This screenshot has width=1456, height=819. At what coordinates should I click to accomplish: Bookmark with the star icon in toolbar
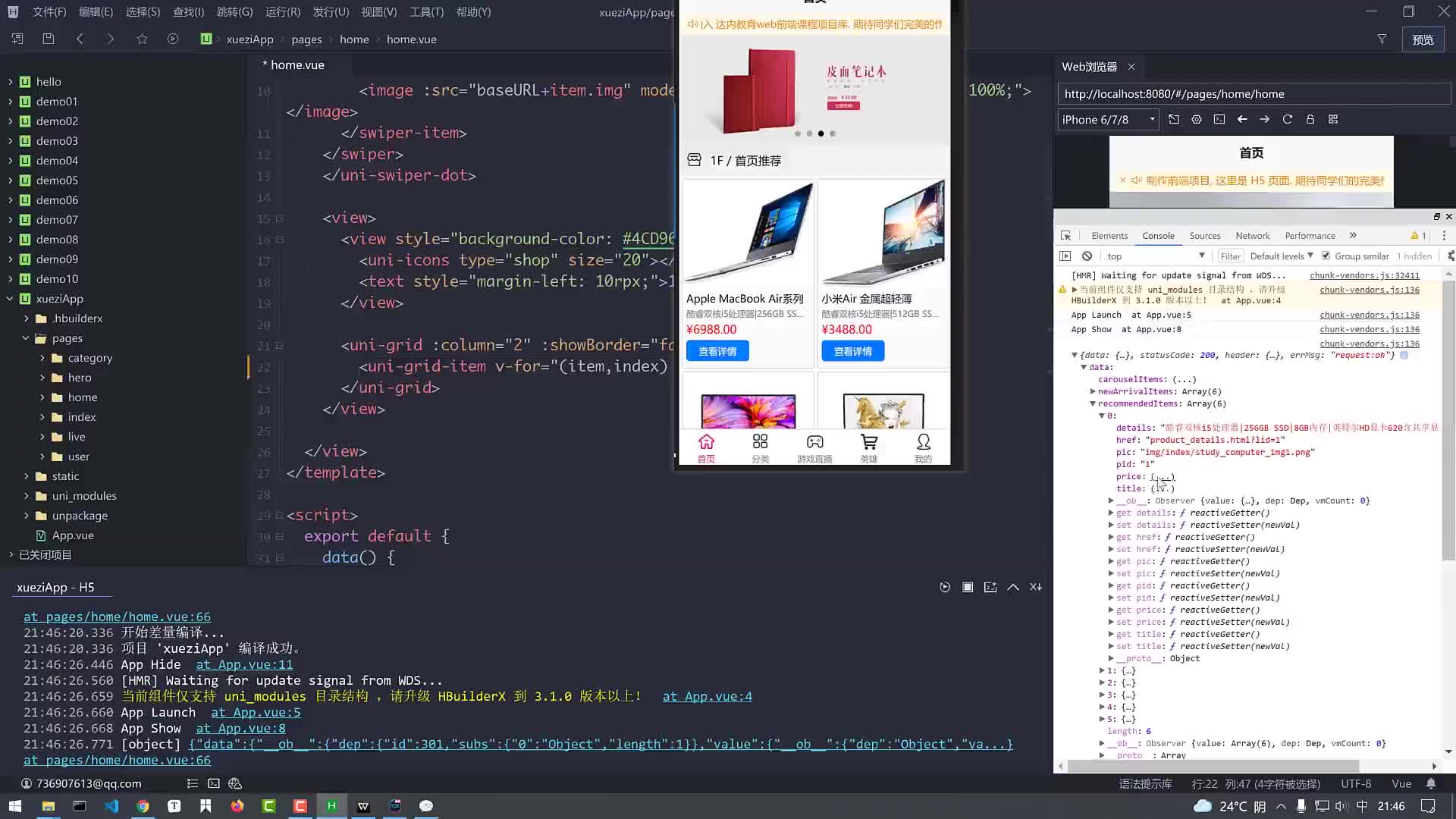pyautogui.click(x=142, y=39)
